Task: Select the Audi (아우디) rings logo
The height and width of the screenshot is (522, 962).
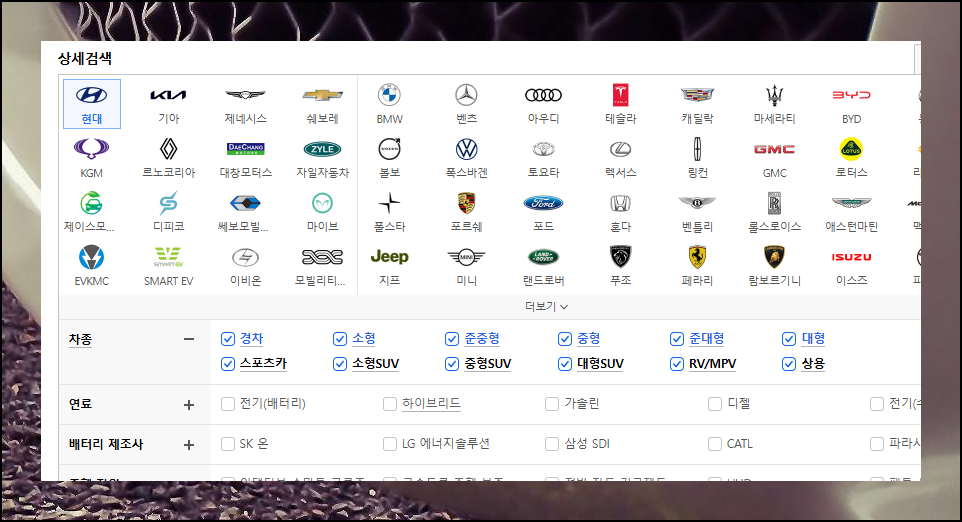Action: tap(544, 95)
